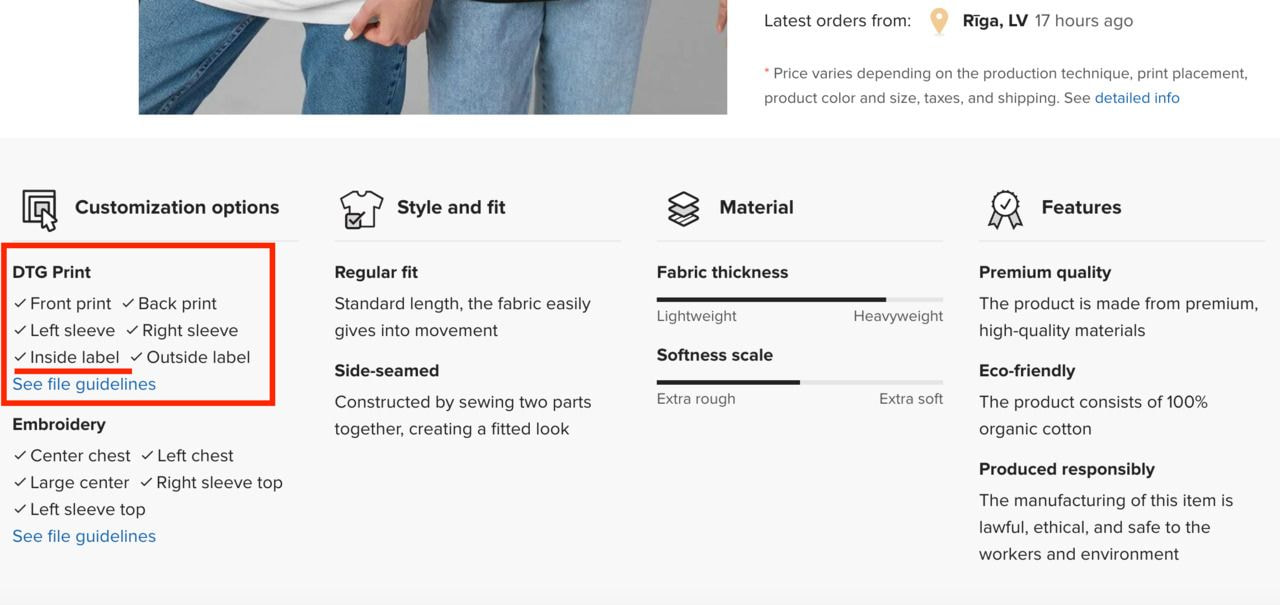Select the Inside label print option
This screenshot has width=1280, height=605.
point(67,357)
